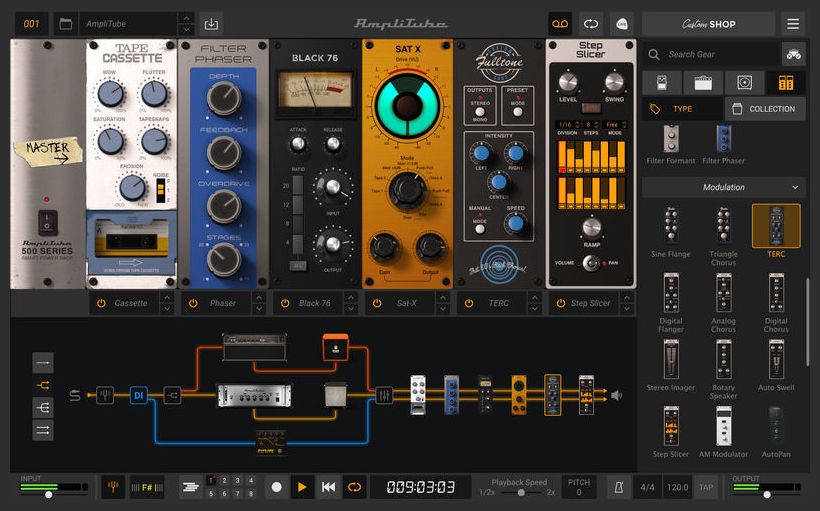820x511 pixels.
Task: Select the DI block in signal chain
Action: [139, 395]
